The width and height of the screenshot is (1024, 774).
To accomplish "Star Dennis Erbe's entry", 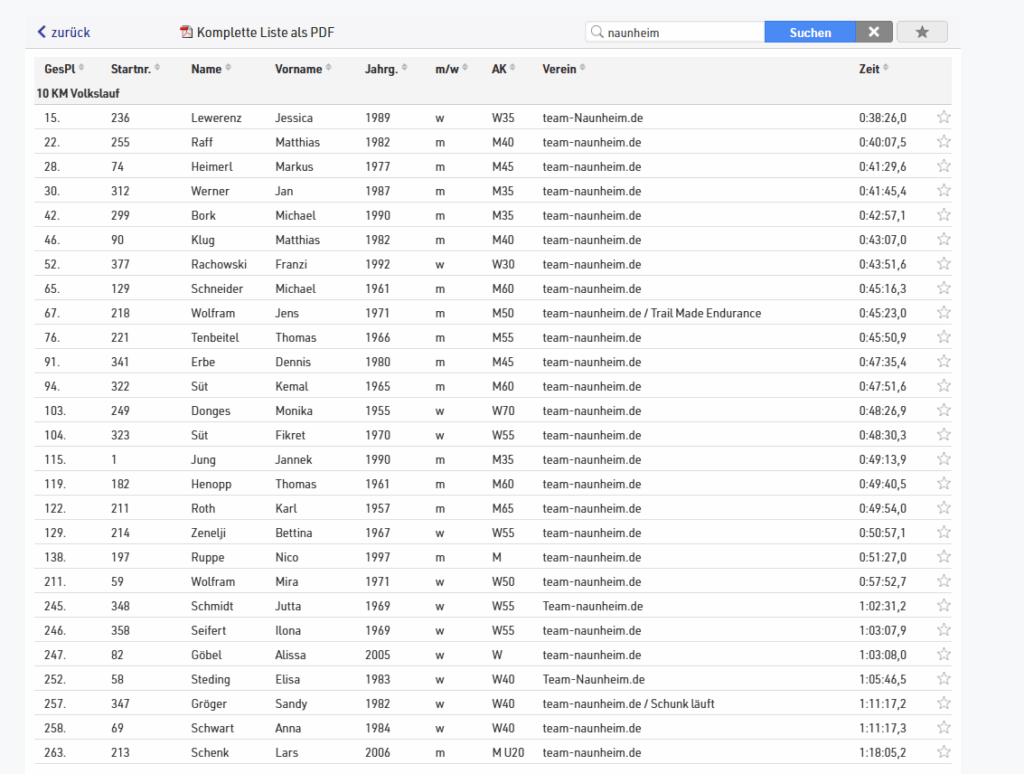I will click(x=943, y=361).
